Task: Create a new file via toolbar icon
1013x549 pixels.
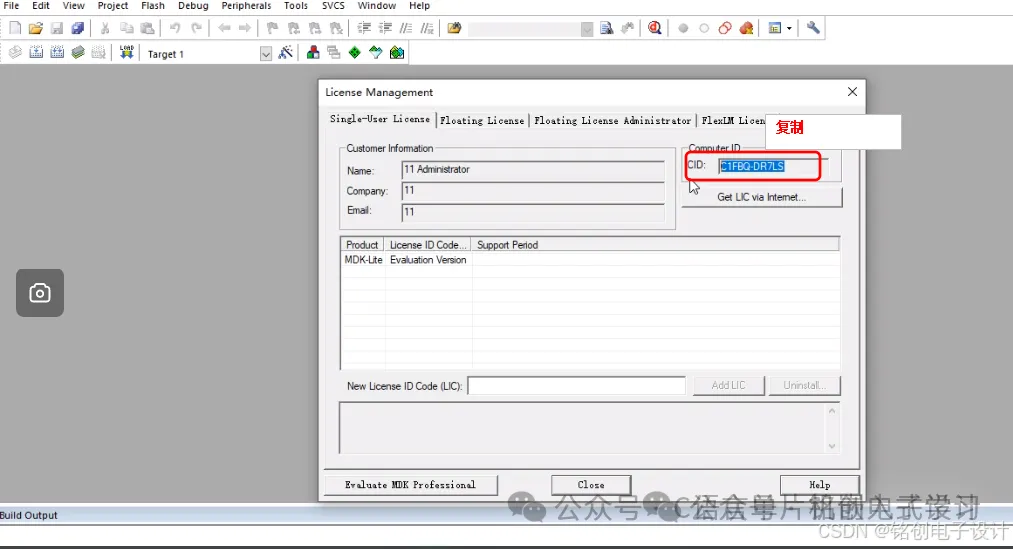Action: [x=16, y=28]
